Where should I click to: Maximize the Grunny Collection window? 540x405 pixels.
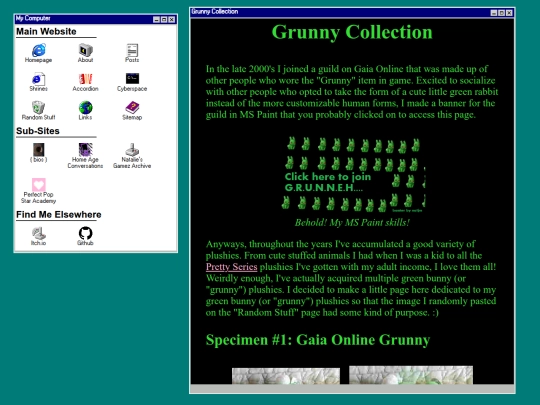pos(501,13)
